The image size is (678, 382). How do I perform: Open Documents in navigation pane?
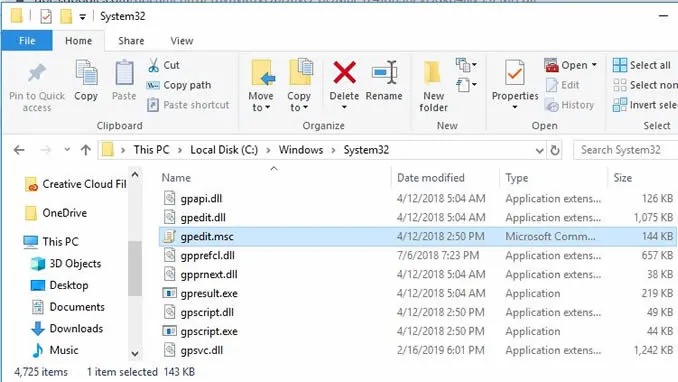click(67, 307)
